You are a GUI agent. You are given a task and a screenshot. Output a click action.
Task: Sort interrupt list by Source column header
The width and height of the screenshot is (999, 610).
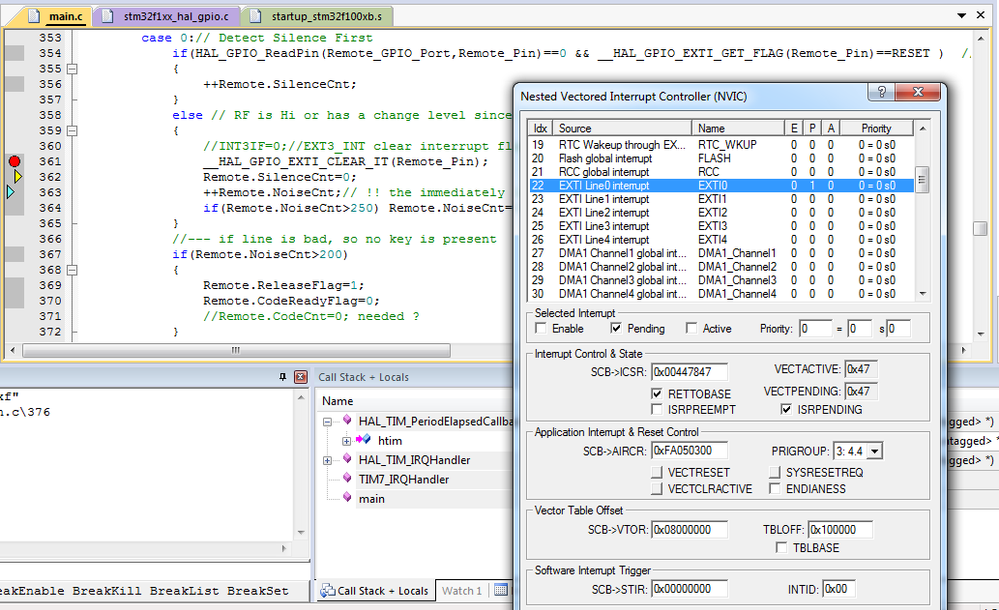622,128
